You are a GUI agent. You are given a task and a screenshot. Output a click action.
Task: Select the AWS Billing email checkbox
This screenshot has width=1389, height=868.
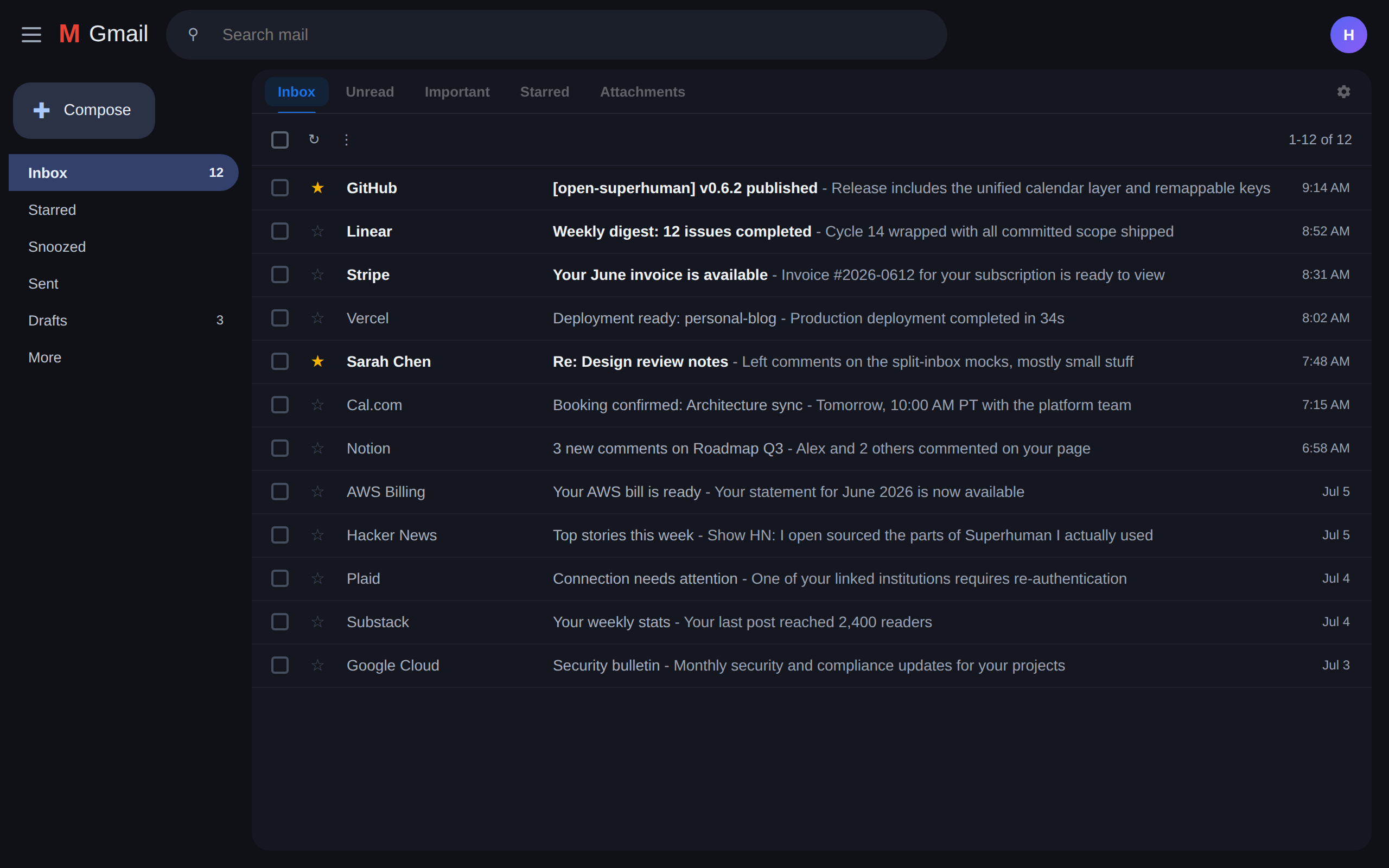click(279, 492)
